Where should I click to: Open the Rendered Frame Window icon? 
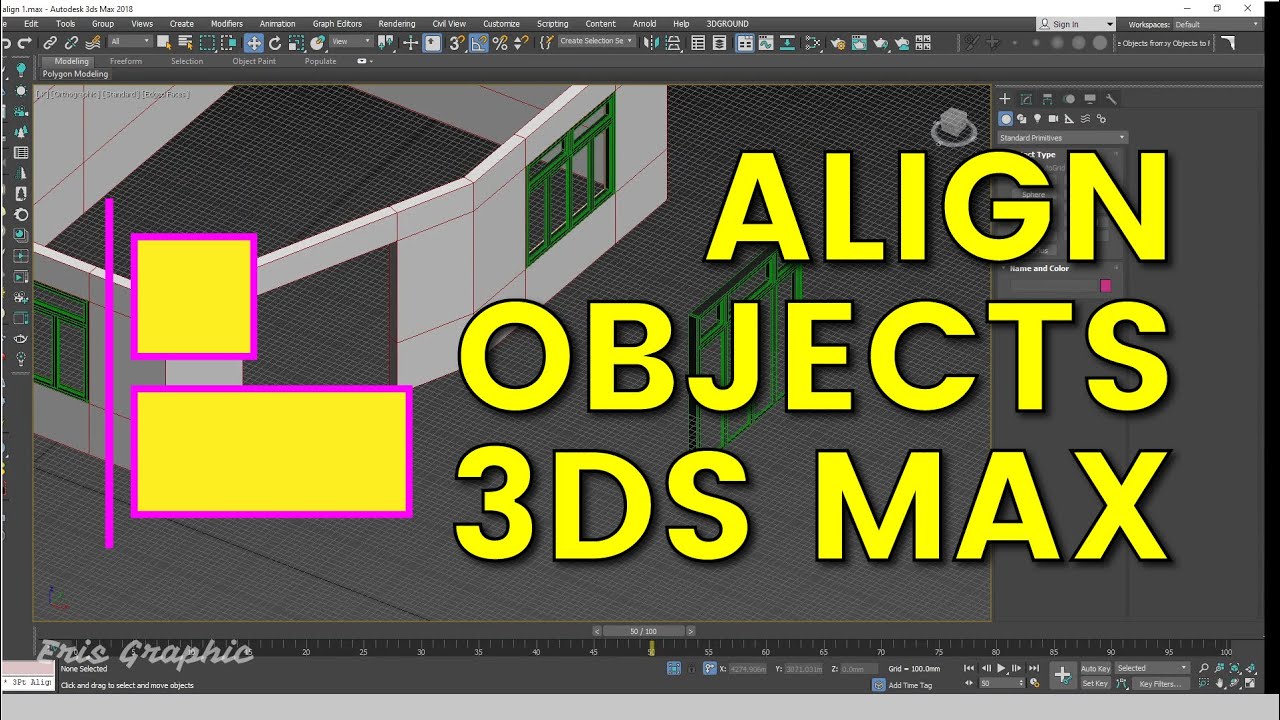tap(859, 43)
